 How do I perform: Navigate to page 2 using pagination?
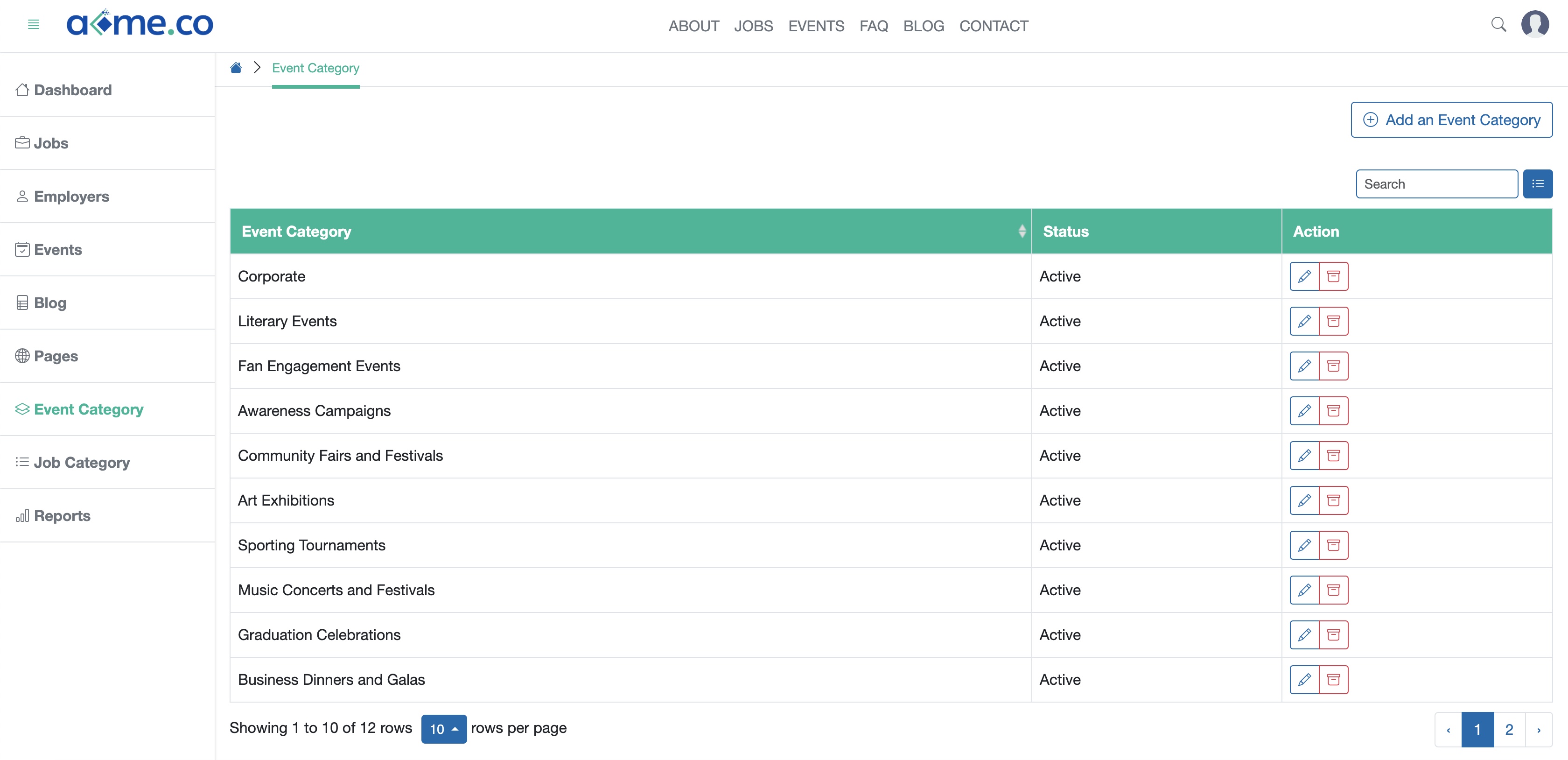1510,728
